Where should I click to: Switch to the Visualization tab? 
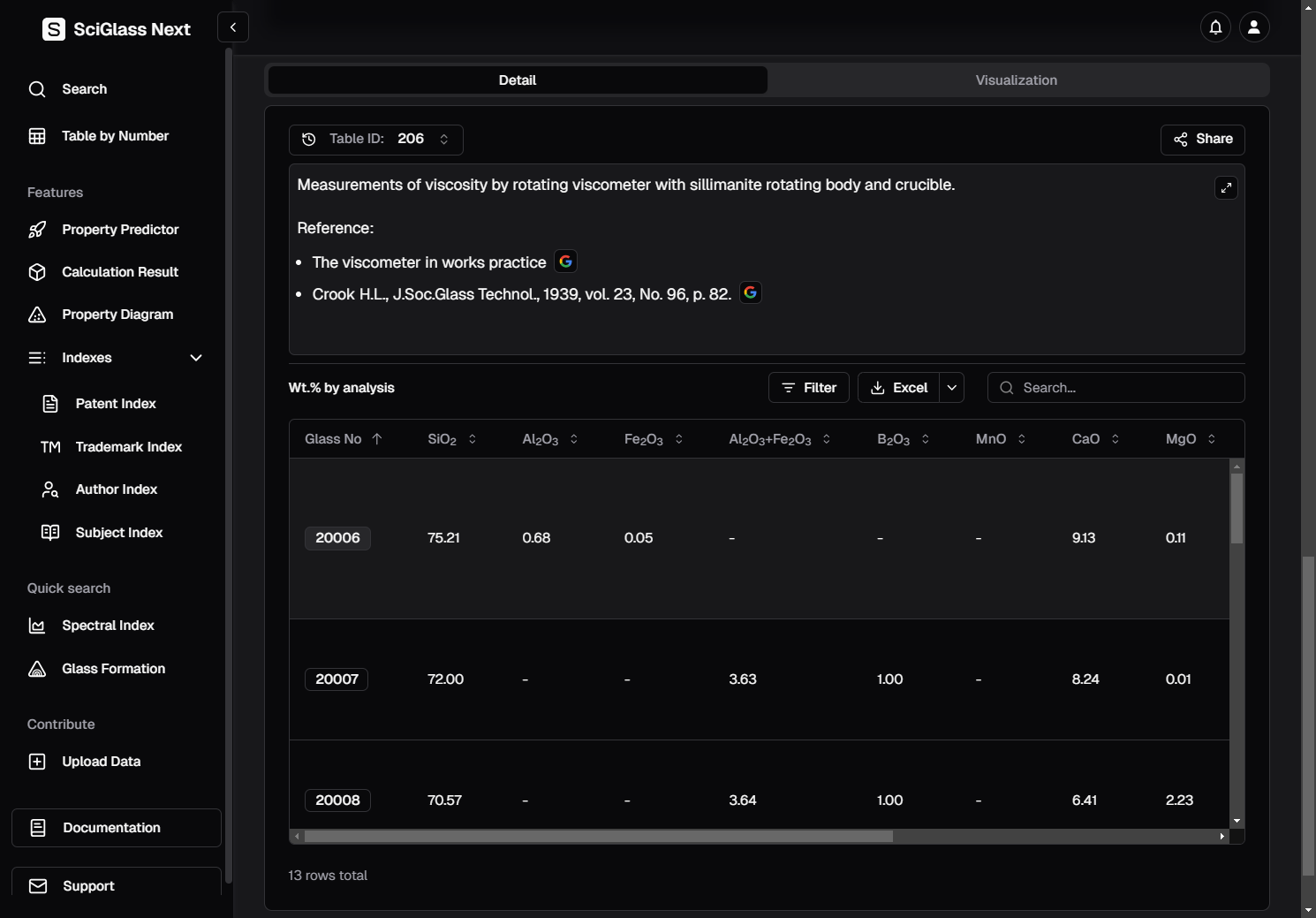tap(1016, 80)
